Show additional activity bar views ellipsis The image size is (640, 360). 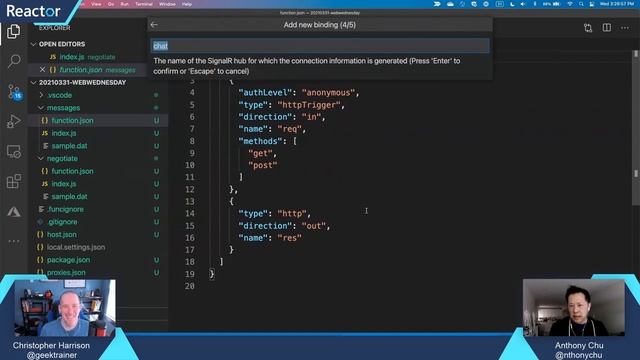click(14, 241)
